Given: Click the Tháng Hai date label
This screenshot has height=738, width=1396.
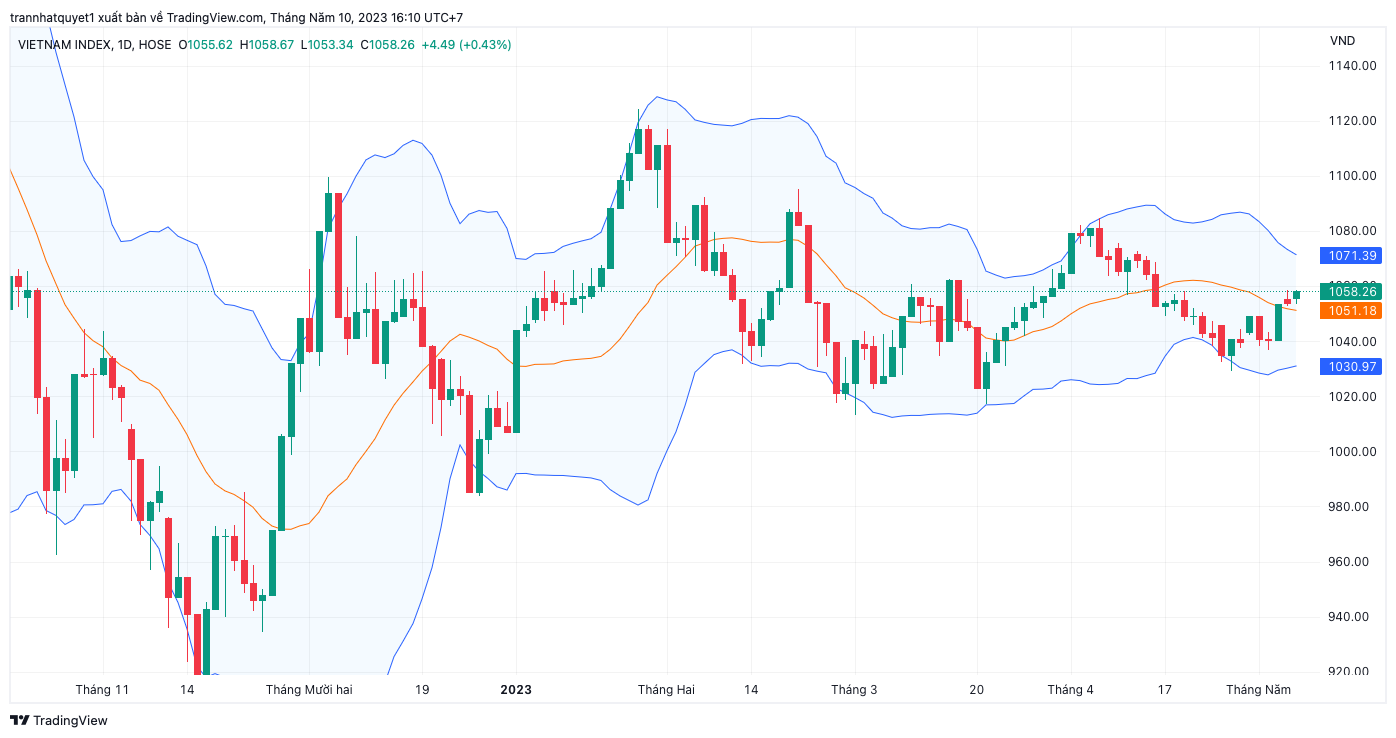Looking at the screenshot, I should click(666, 690).
